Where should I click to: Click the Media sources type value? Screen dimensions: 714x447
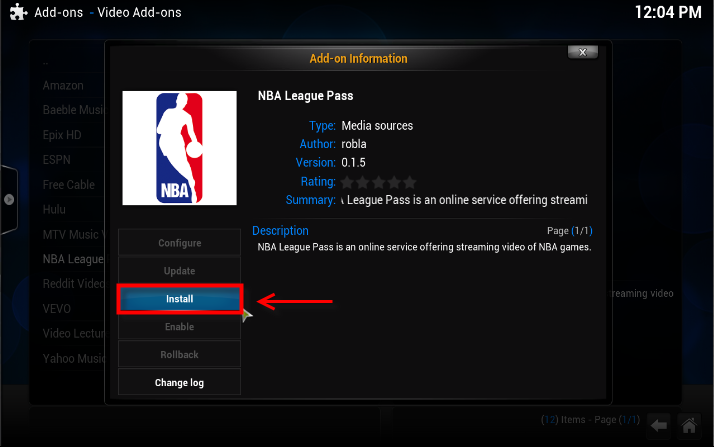click(377, 126)
